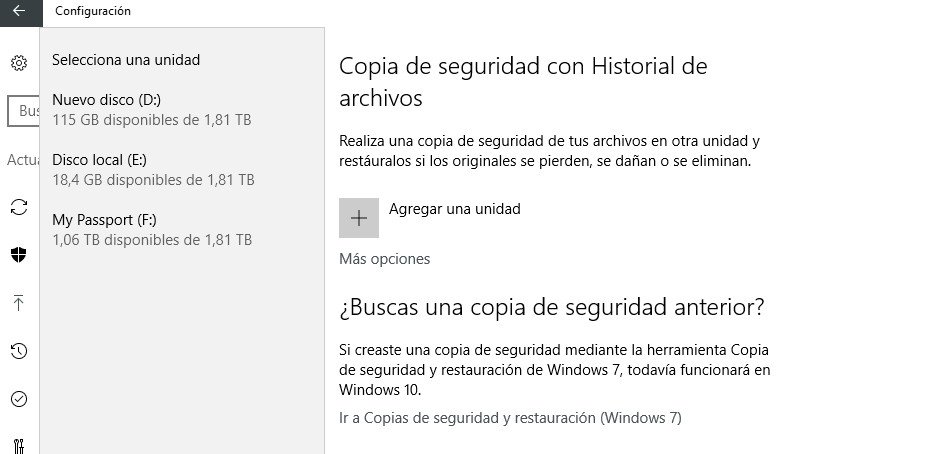Open the Recovery history clock icon

pos(19,351)
